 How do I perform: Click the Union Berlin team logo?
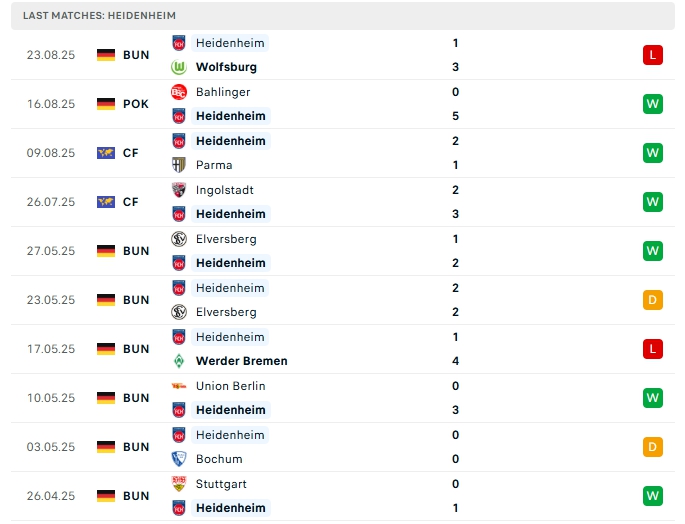(180, 386)
